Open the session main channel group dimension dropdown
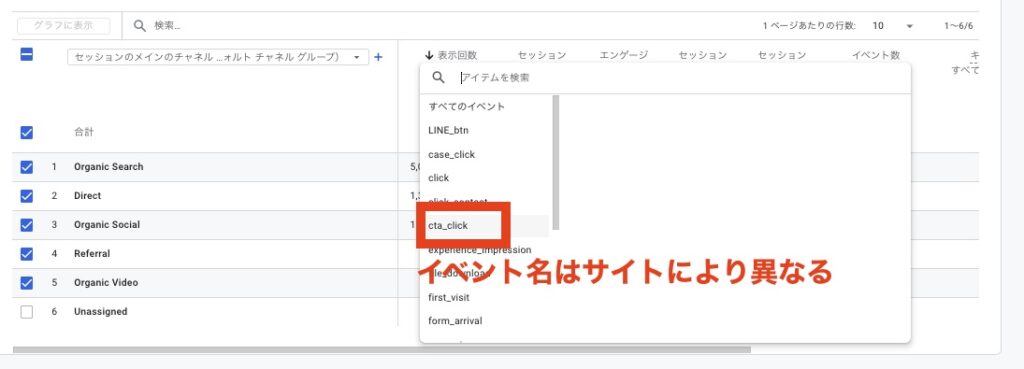 [x=218, y=57]
